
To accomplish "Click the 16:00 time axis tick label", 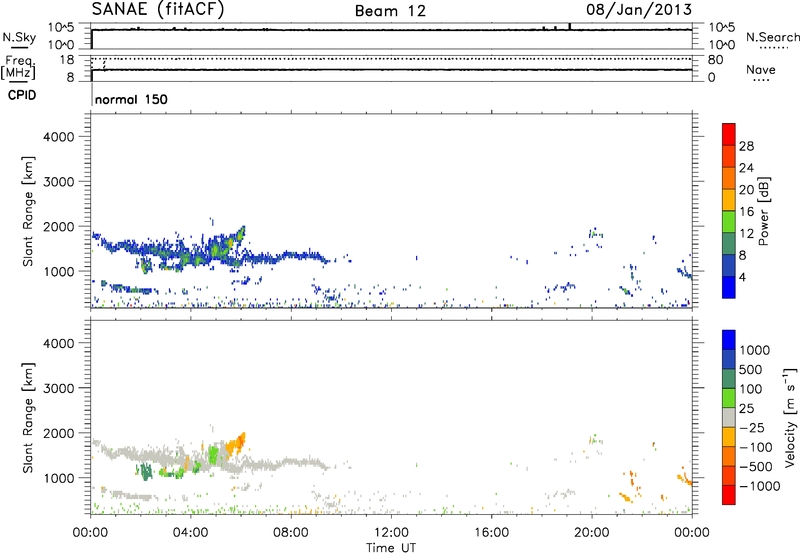I will point(491,533).
